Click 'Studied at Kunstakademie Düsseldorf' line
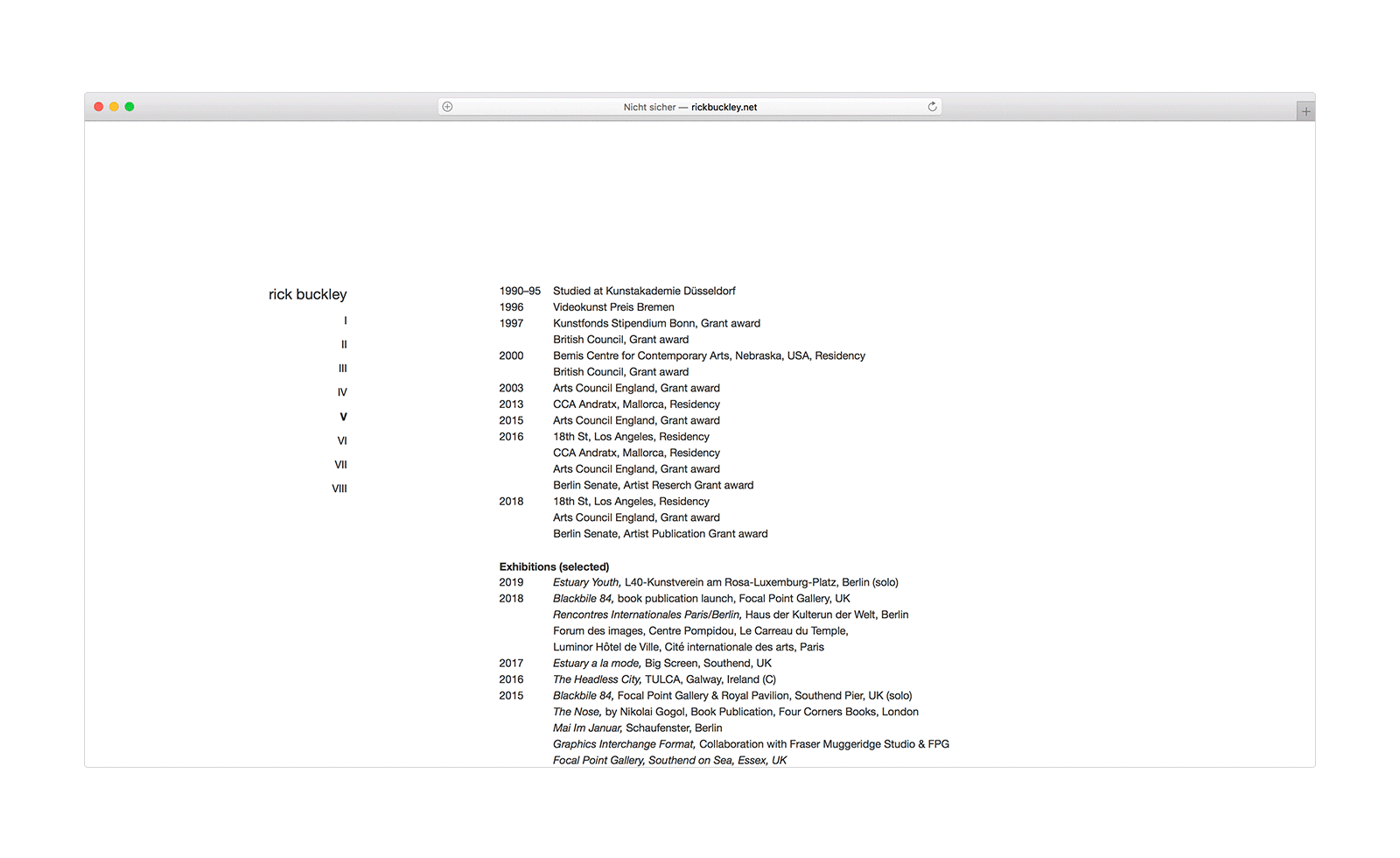The width and height of the screenshot is (1400, 858). click(x=644, y=291)
